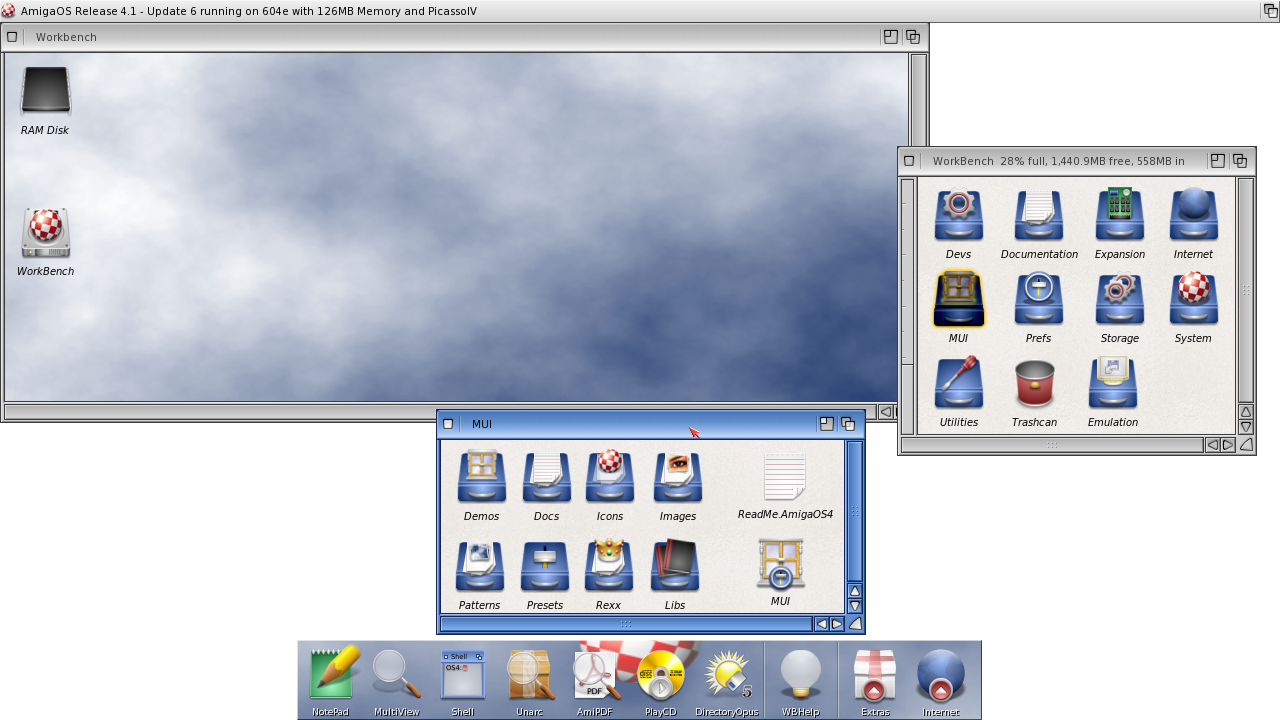The width and height of the screenshot is (1280, 720).
Task: Click the MUI window zoom gadget
Action: (827, 424)
